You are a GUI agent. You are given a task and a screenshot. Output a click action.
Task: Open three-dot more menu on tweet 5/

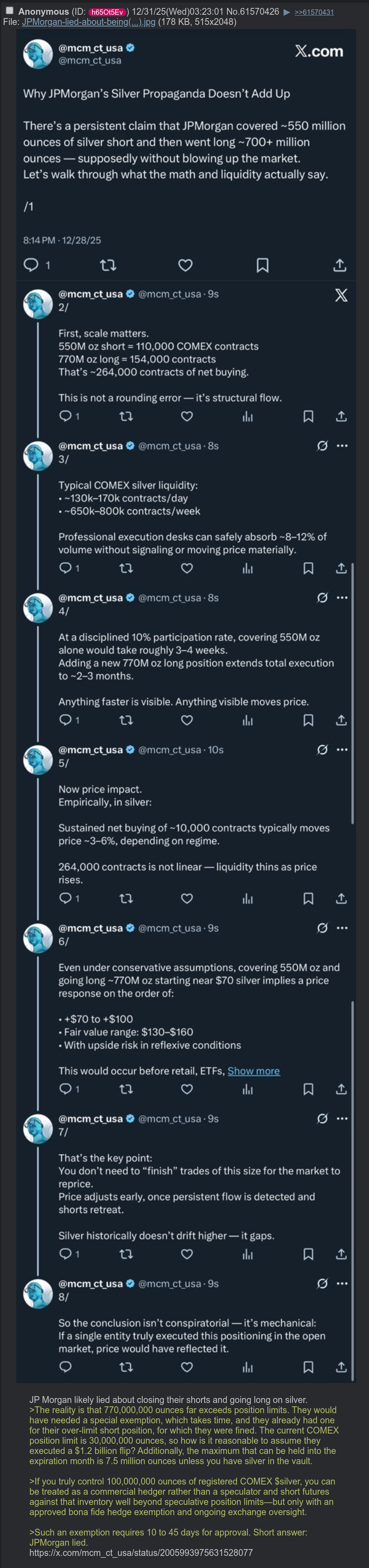[x=342, y=749]
